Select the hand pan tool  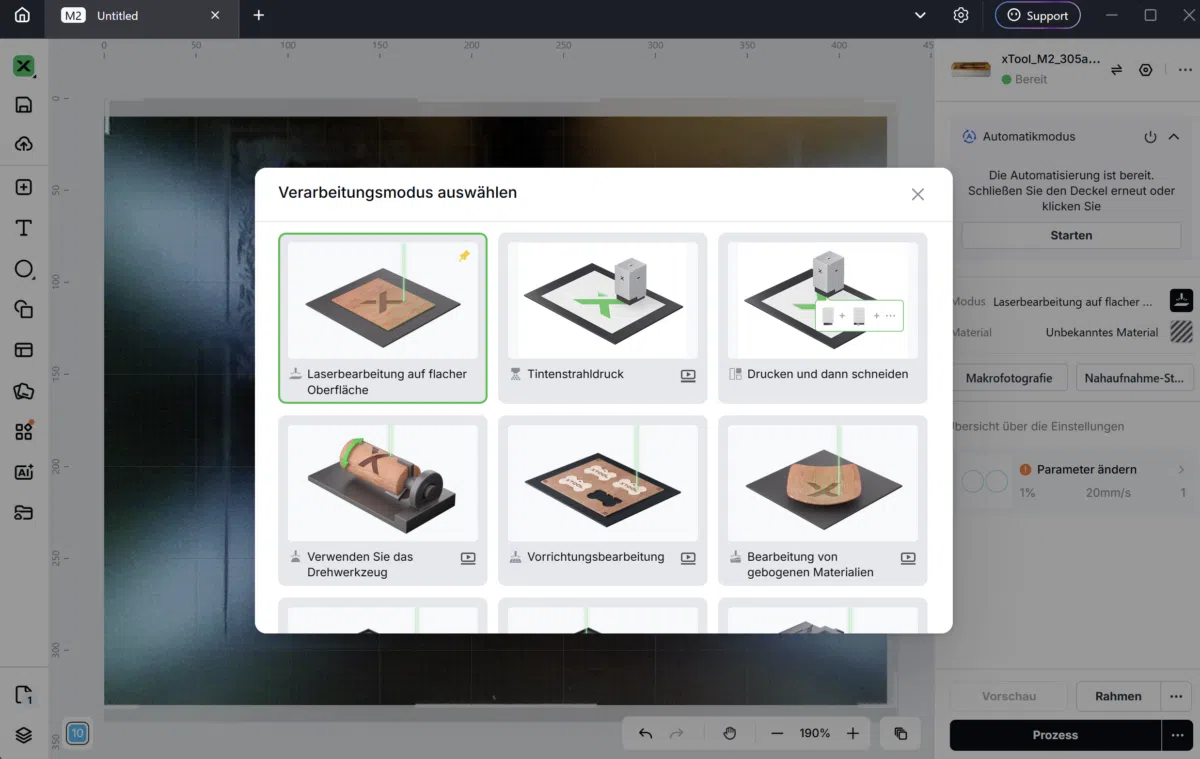[x=730, y=733]
